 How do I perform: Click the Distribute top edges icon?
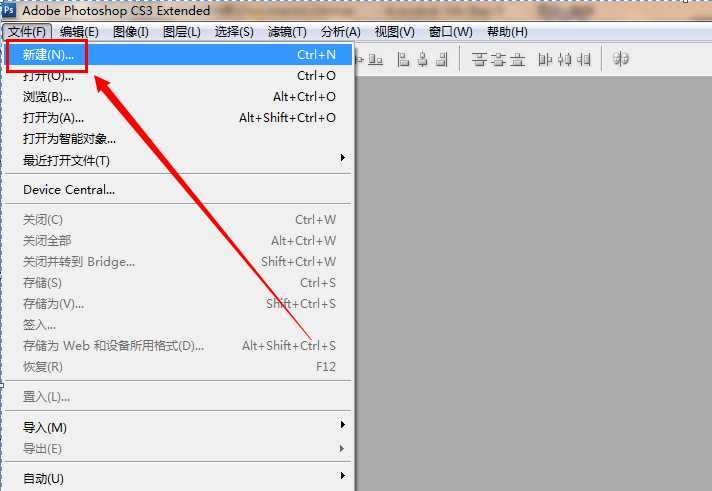[479, 59]
